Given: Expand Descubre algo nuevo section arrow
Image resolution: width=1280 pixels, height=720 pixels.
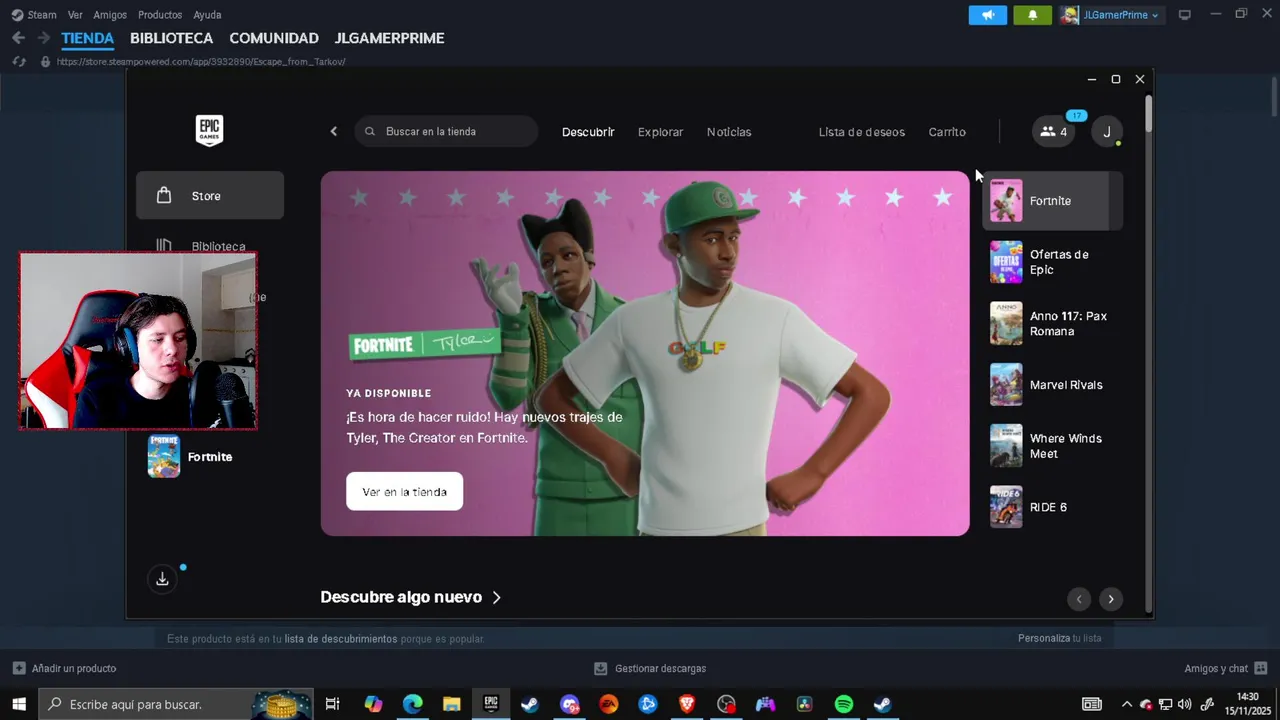Looking at the screenshot, I should [x=497, y=597].
